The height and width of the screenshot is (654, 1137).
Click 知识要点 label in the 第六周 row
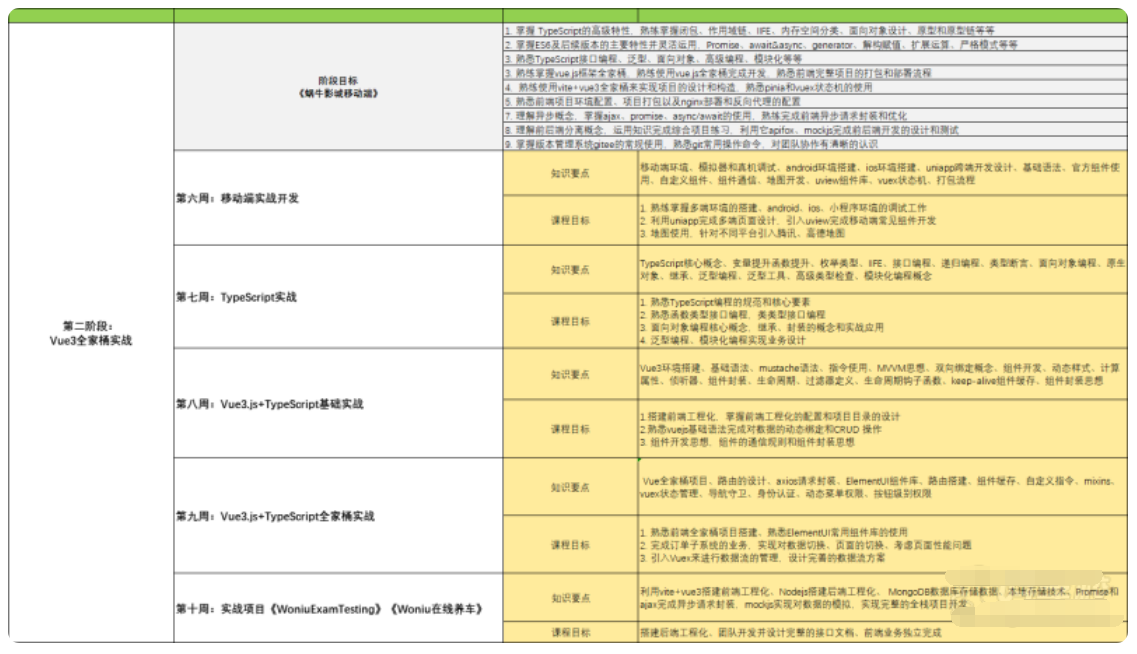tap(570, 173)
